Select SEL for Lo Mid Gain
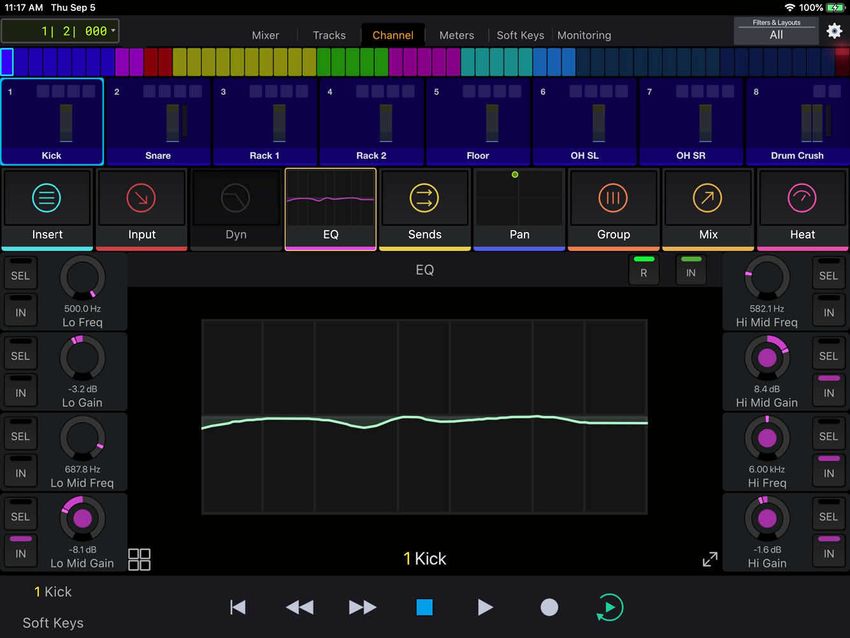 coord(21,513)
